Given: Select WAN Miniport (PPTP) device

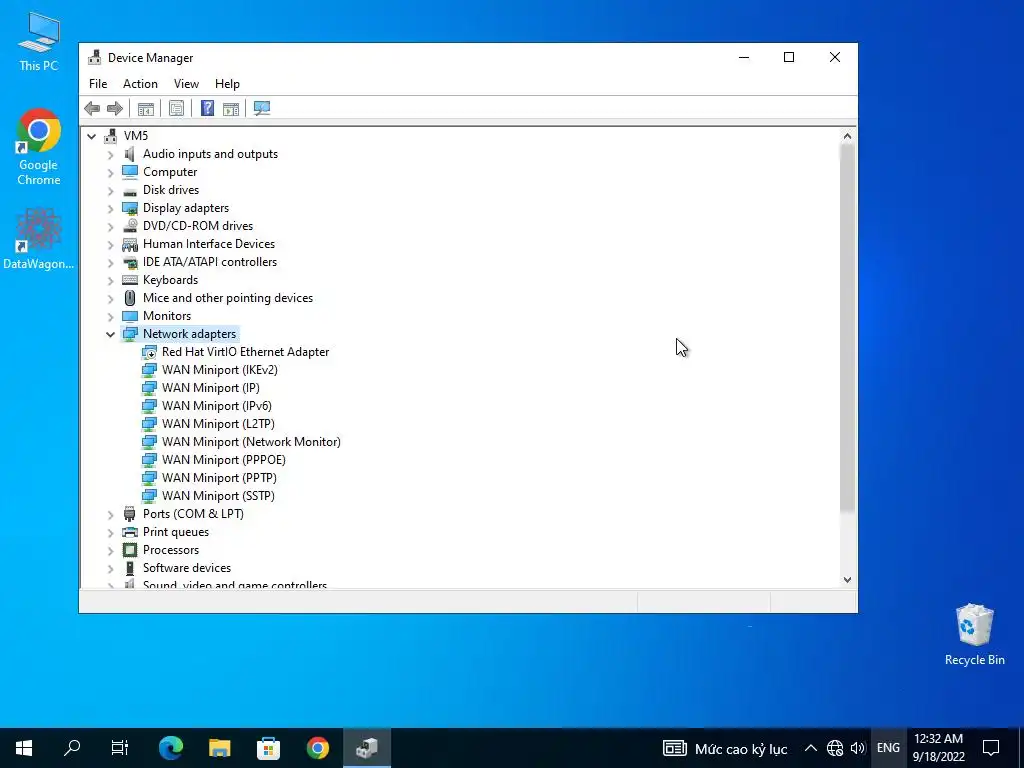Looking at the screenshot, I should coord(219,478).
